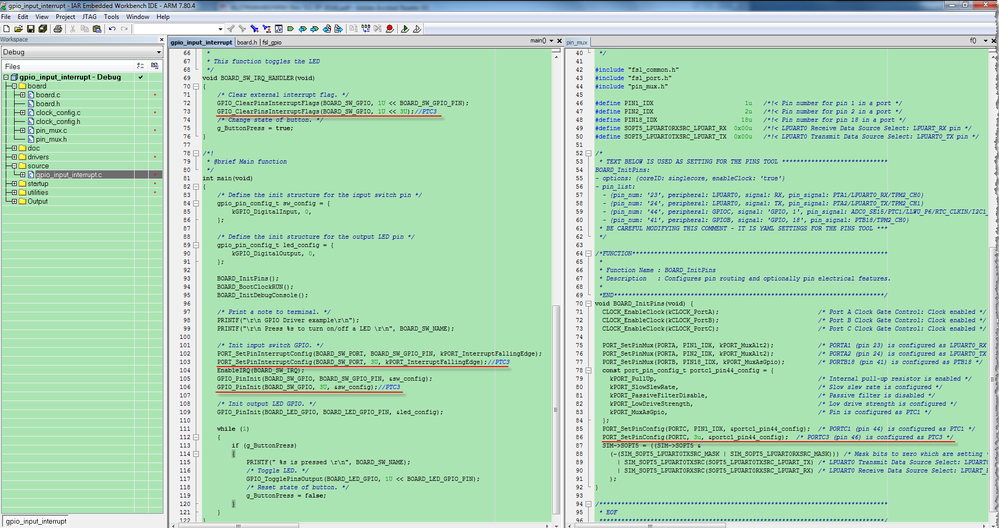The image size is (999, 528).
Task: Open the Project menu
Action: coord(65,17)
